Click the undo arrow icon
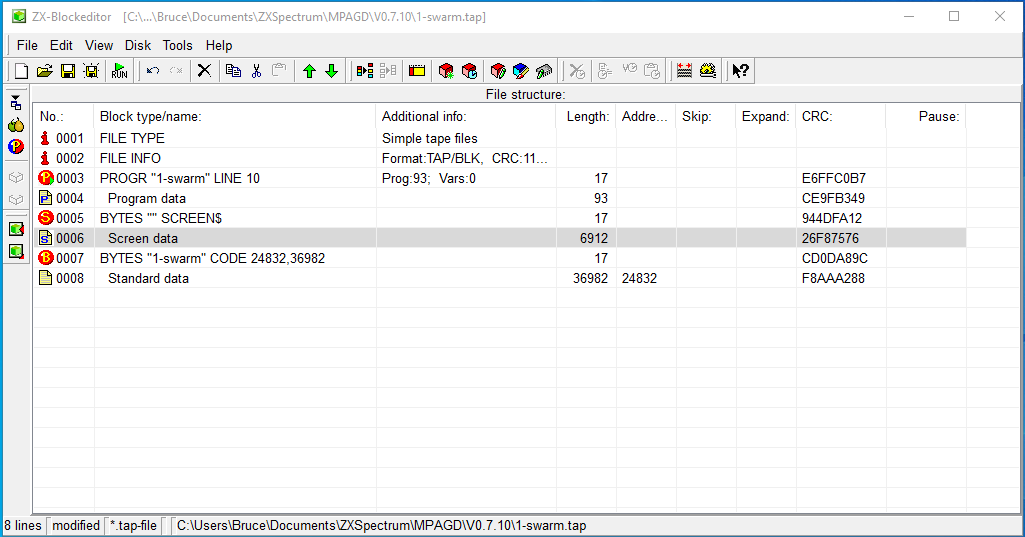The height and width of the screenshot is (537, 1025). pyautogui.click(x=153, y=71)
